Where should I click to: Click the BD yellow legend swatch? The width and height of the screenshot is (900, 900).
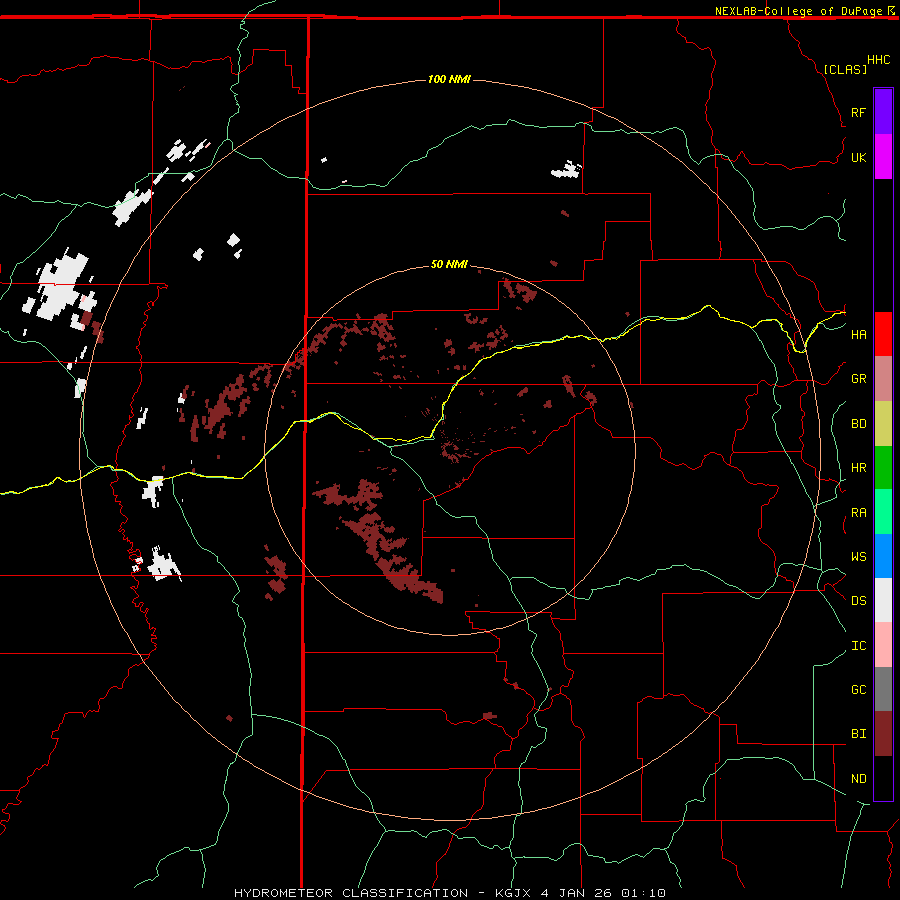[883, 424]
